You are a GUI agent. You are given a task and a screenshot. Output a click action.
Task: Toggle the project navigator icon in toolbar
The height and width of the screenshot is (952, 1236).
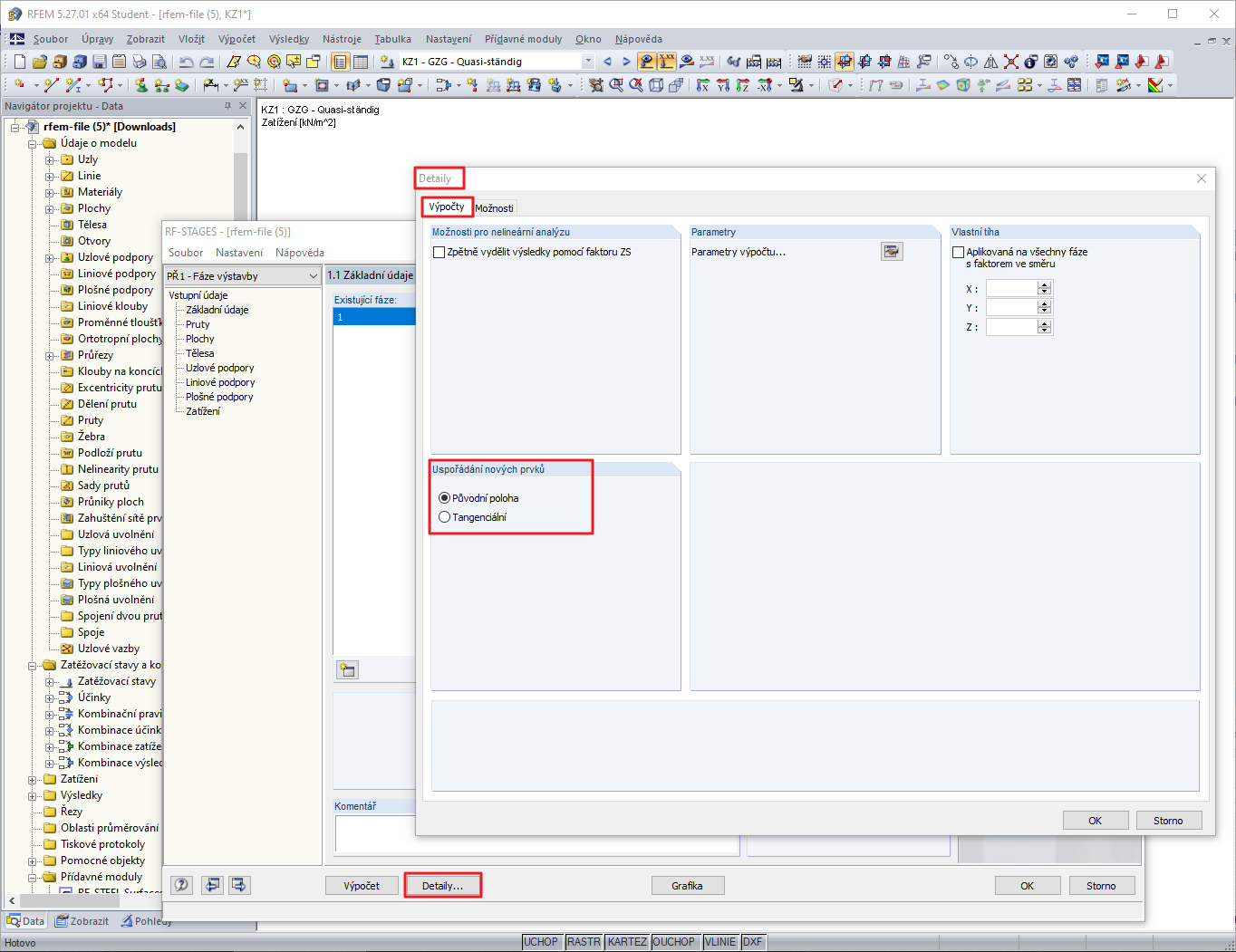[x=340, y=62]
